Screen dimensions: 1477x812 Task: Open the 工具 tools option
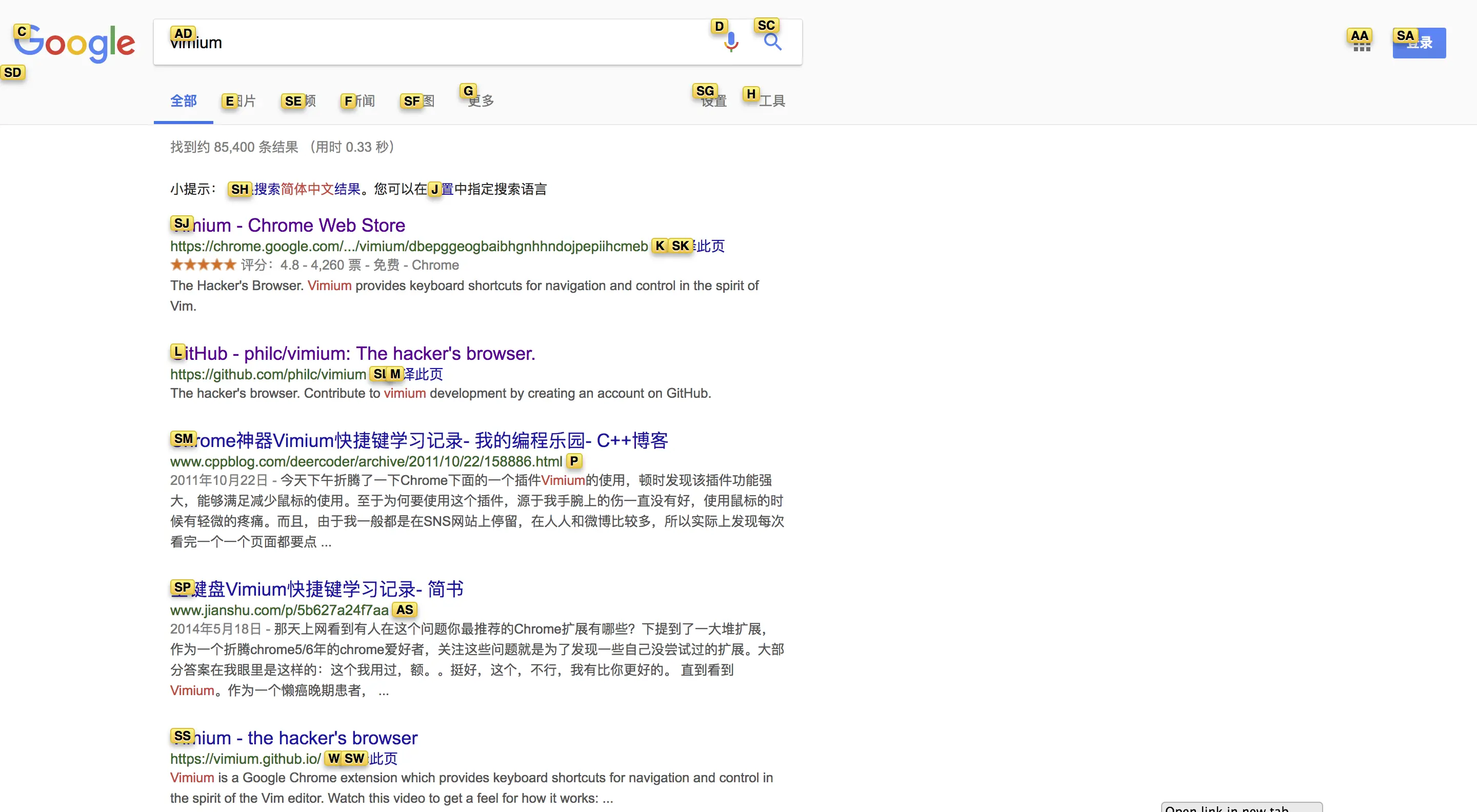point(771,101)
